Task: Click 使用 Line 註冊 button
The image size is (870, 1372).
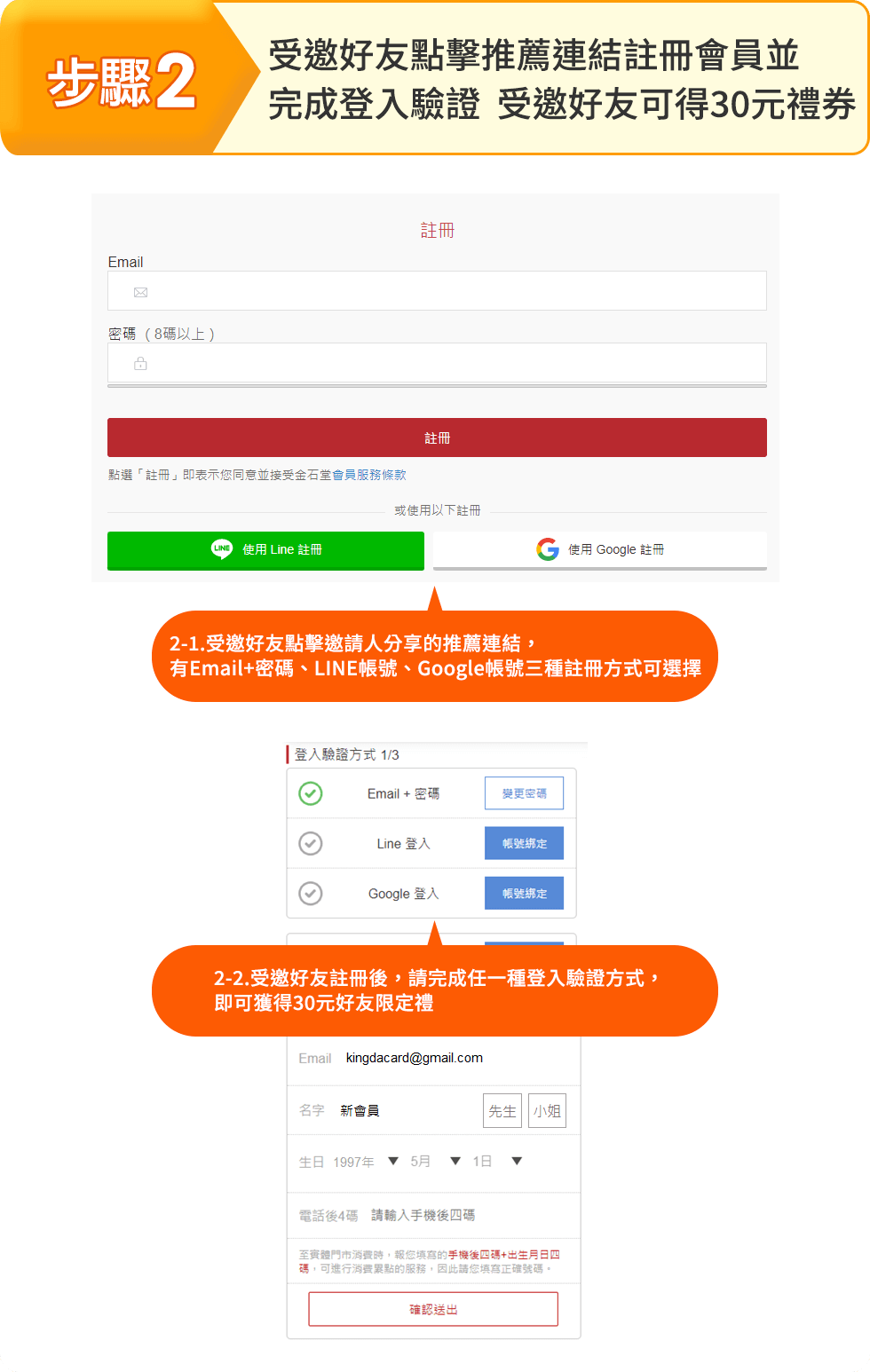Action: [265, 550]
